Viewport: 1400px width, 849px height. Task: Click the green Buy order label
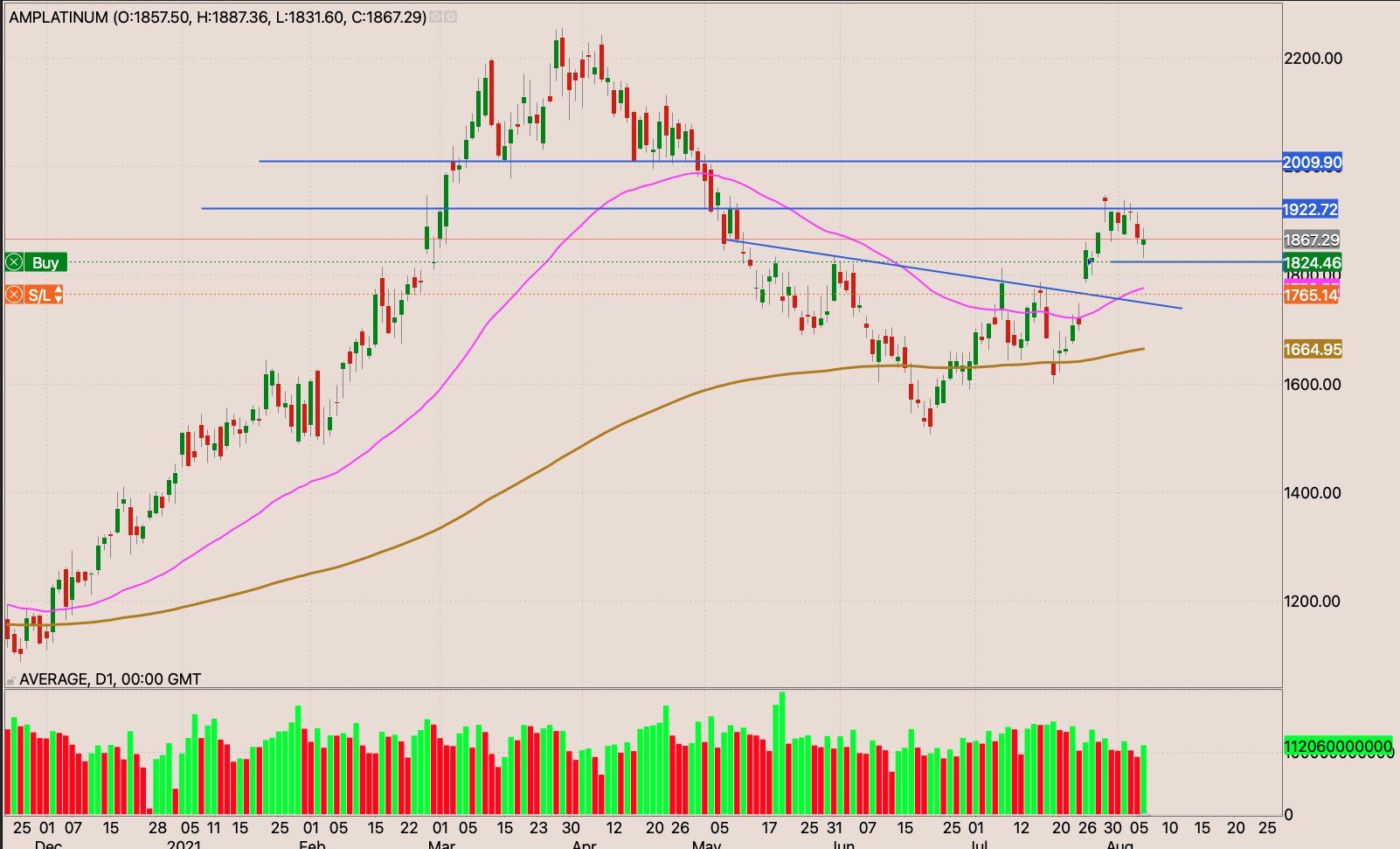click(x=45, y=262)
